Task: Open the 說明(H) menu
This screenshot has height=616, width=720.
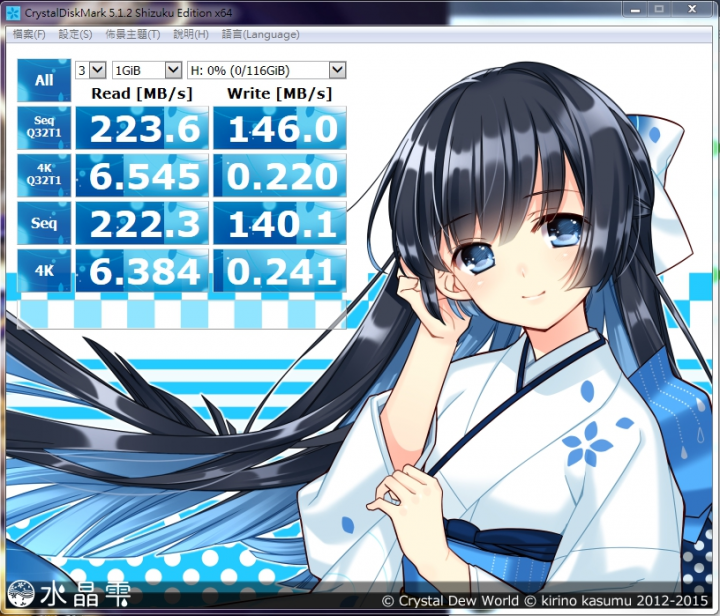Action: click(x=191, y=34)
